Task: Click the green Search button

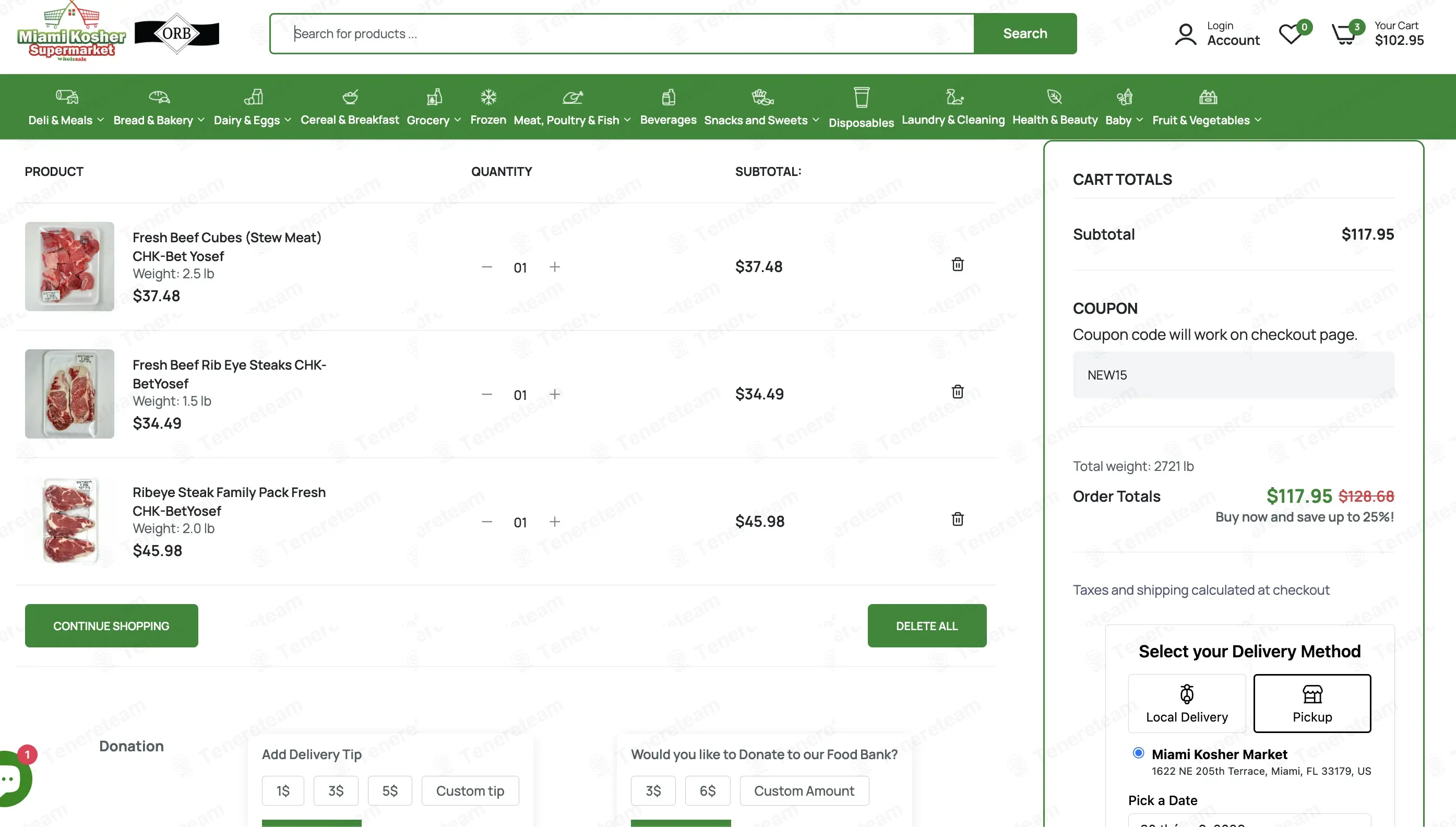Action: pos(1024,33)
